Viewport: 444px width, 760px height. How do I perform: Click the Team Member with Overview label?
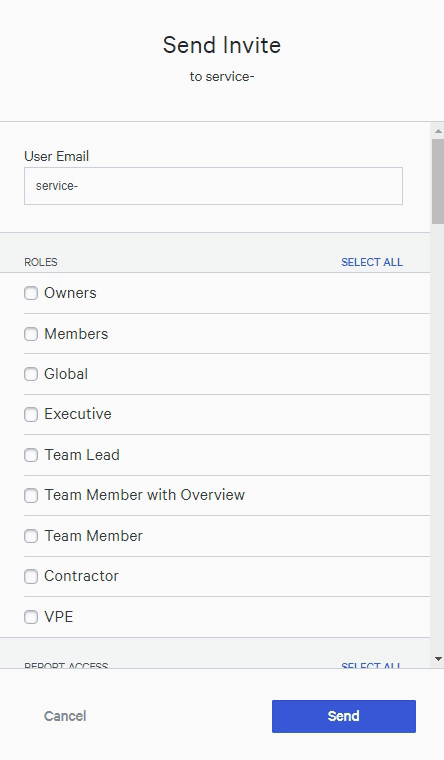(145, 495)
